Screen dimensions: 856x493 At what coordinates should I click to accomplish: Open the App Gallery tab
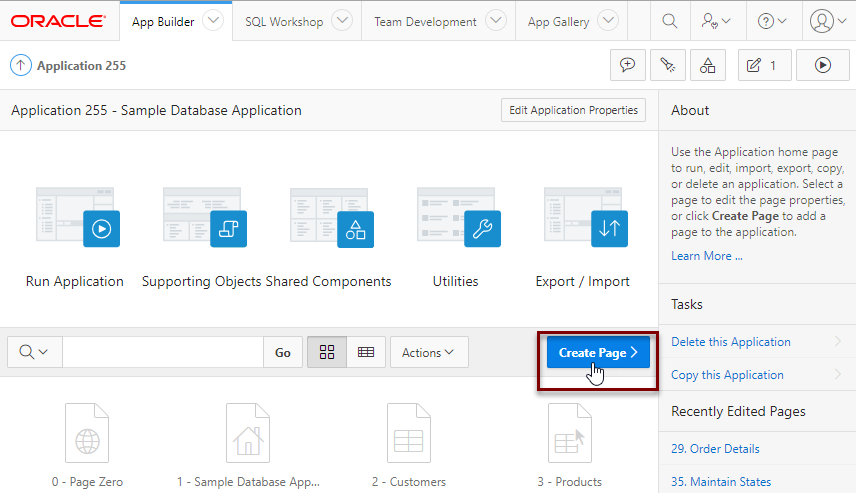pyautogui.click(x=558, y=22)
